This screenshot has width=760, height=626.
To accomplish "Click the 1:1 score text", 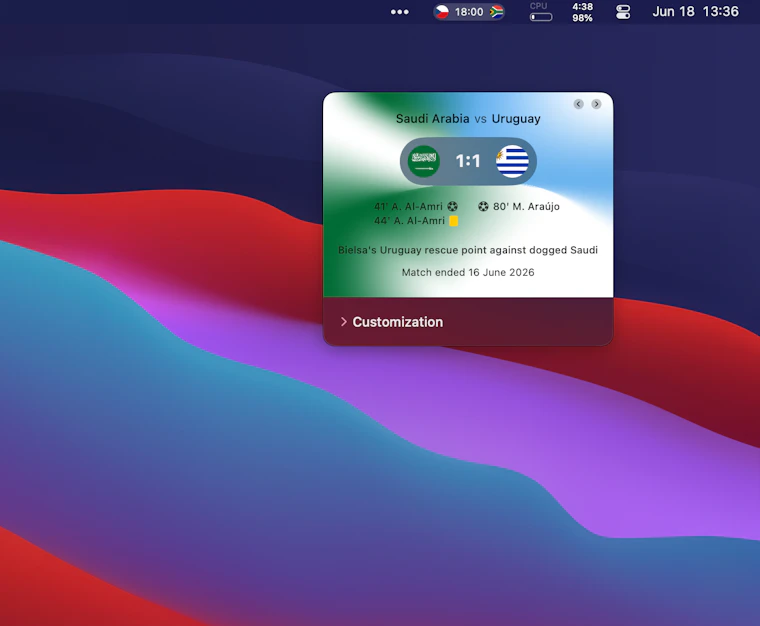I will click(x=468, y=161).
